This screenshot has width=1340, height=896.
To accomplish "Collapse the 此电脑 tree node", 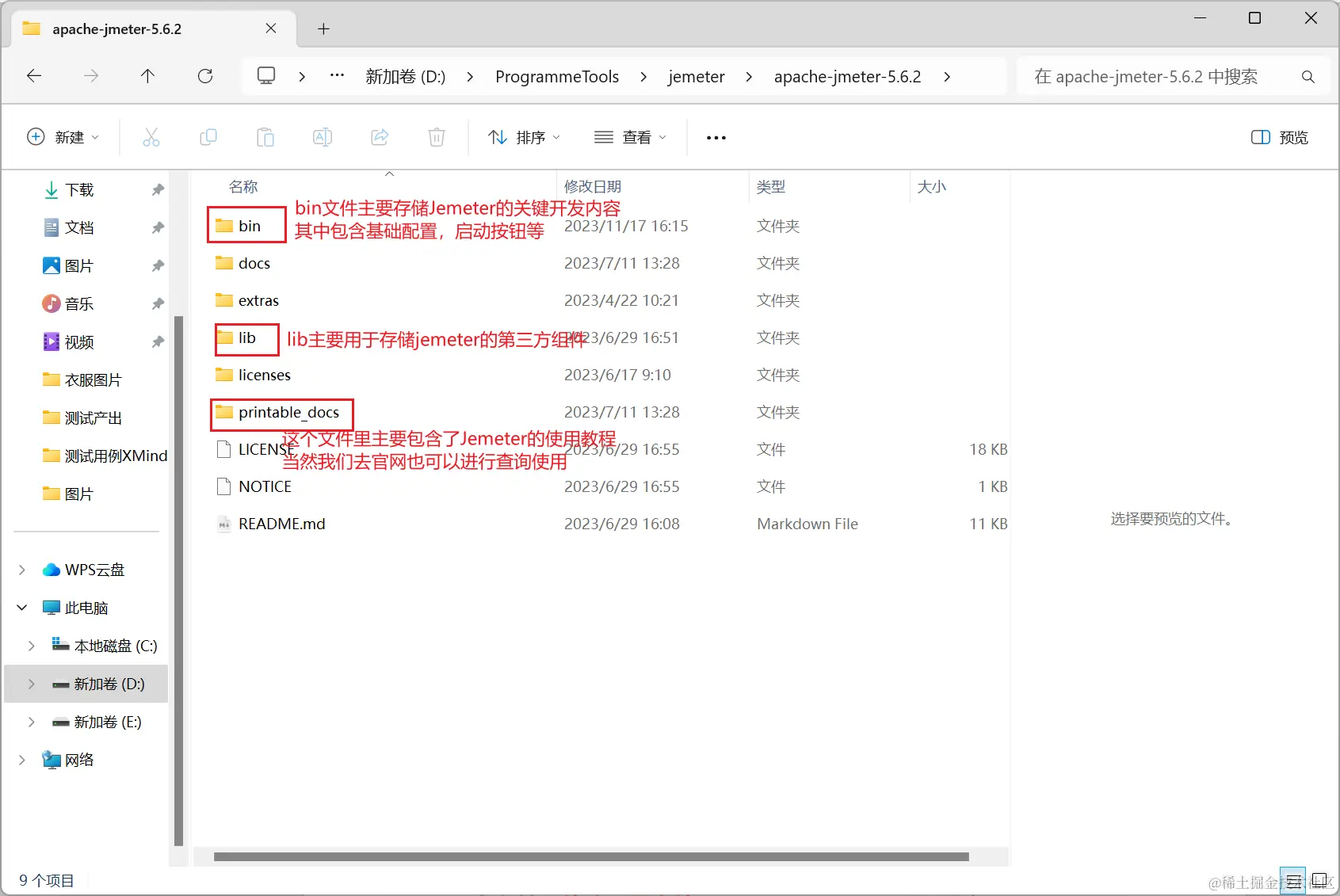I will (22, 608).
